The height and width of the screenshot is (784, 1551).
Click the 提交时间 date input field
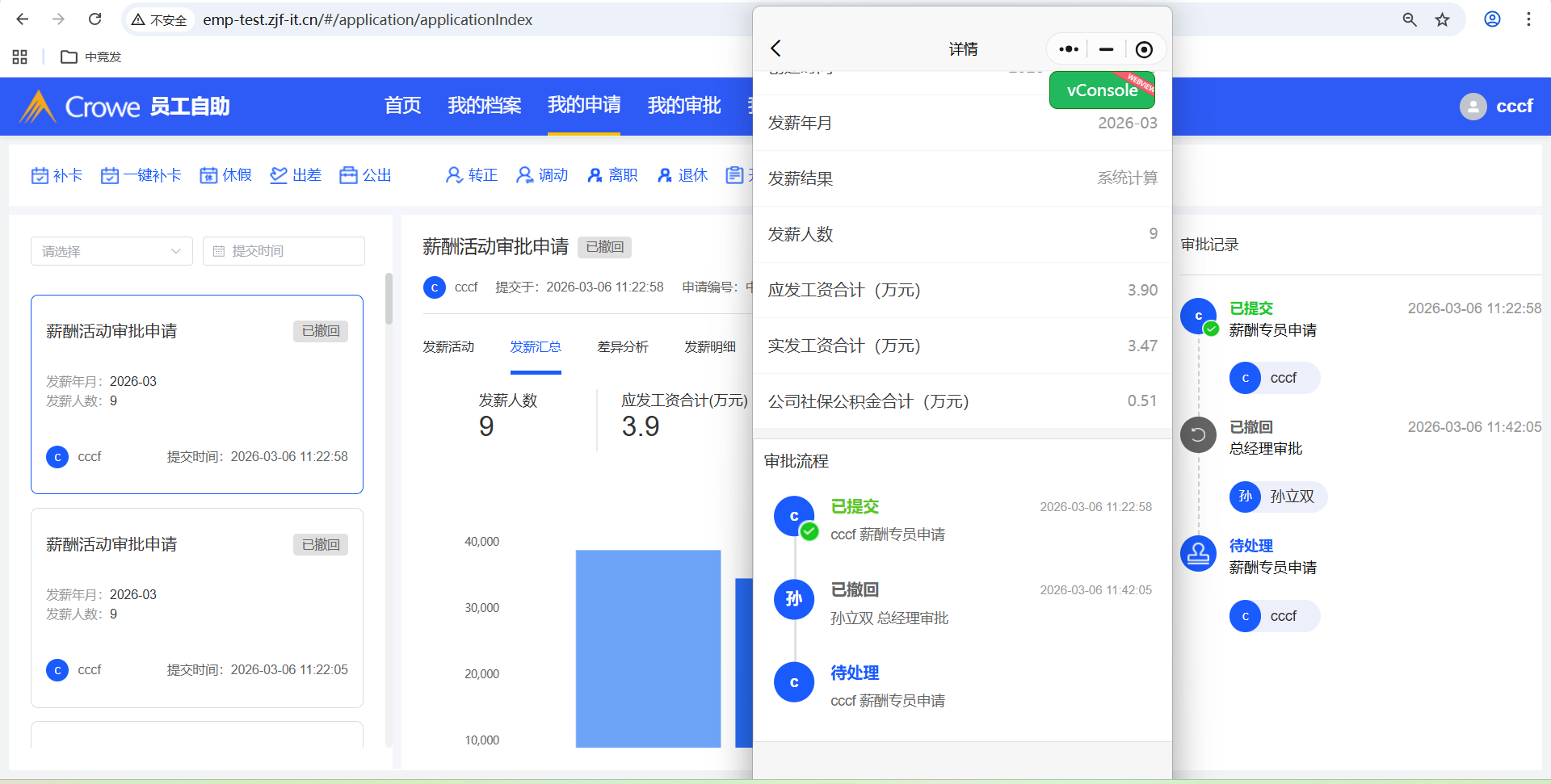(x=284, y=251)
